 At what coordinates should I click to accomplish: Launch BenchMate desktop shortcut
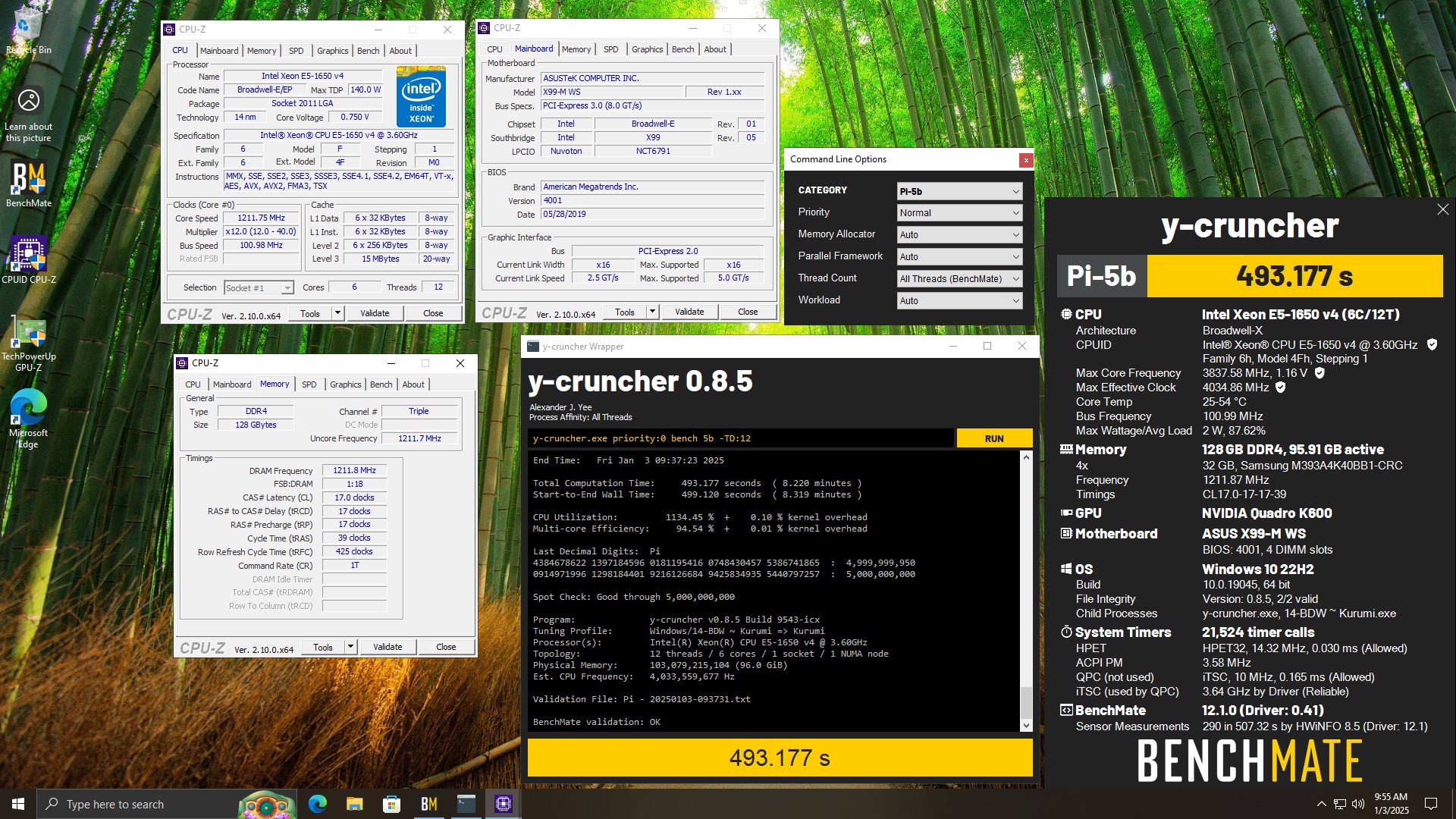(x=28, y=184)
